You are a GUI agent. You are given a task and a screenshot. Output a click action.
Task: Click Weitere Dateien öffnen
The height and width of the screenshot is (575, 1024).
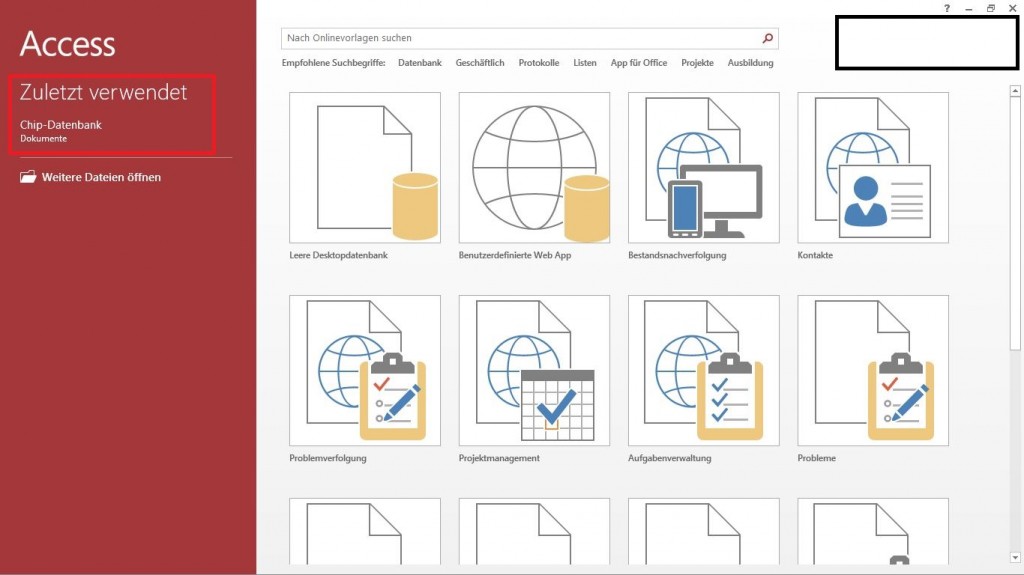pyautogui.click(x=100, y=177)
